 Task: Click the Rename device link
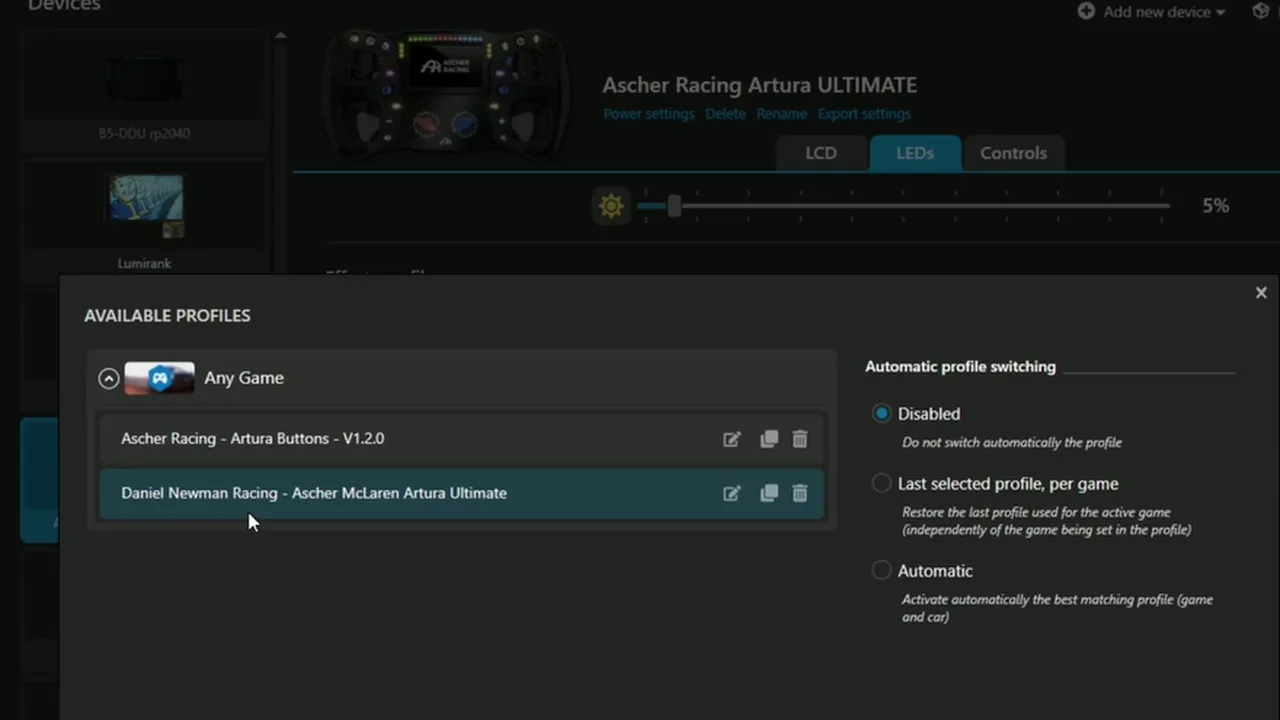(x=781, y=114)
